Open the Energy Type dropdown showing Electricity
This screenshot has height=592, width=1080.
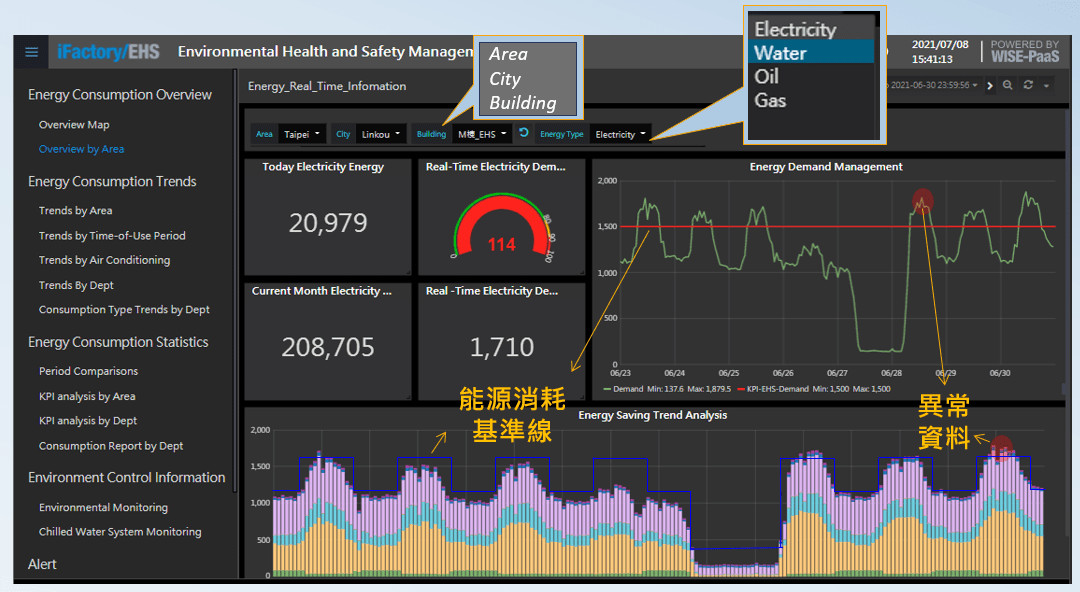[620, 134]
